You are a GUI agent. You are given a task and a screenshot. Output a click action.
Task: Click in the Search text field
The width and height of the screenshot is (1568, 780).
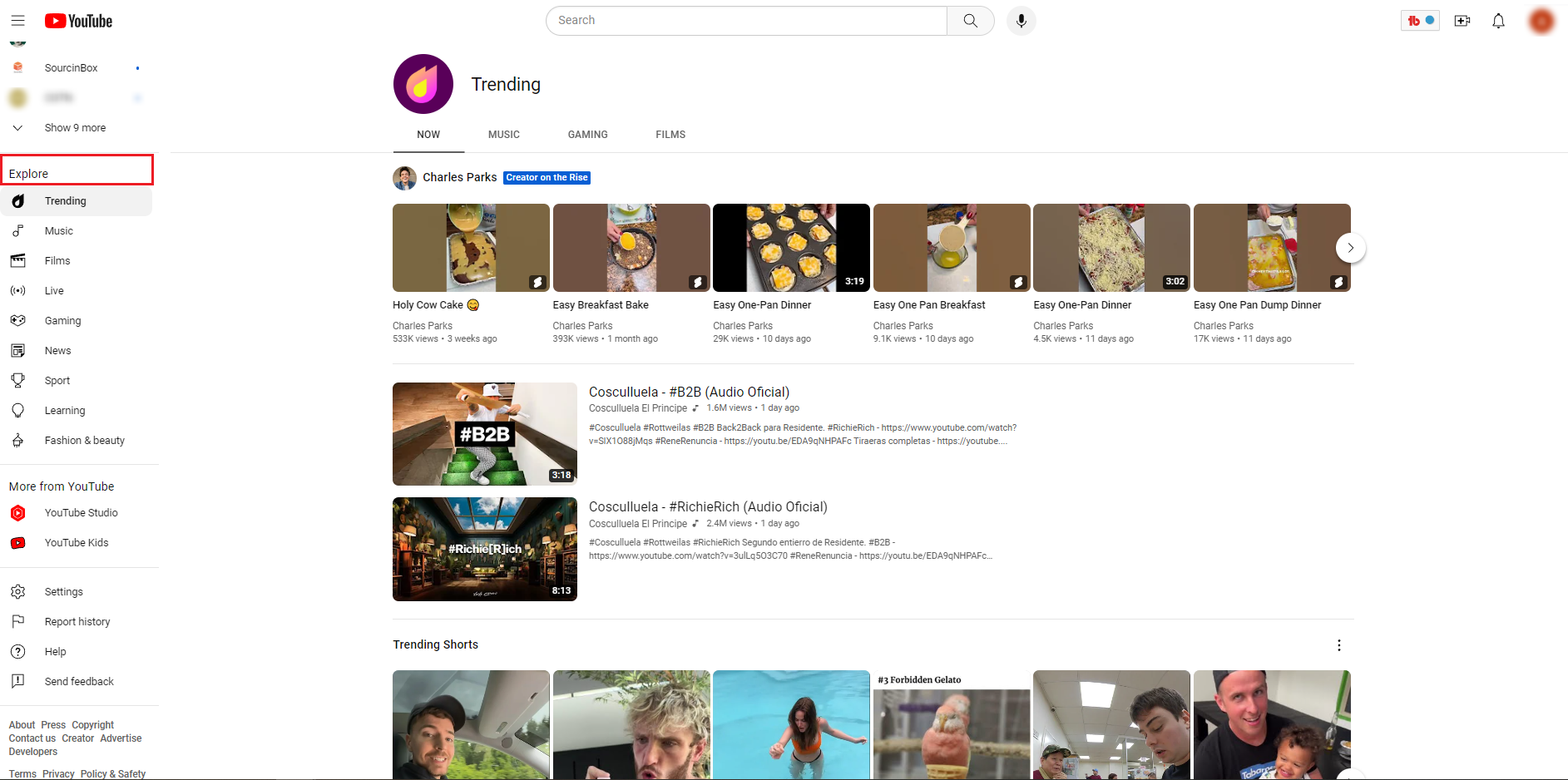coord(746,21)
